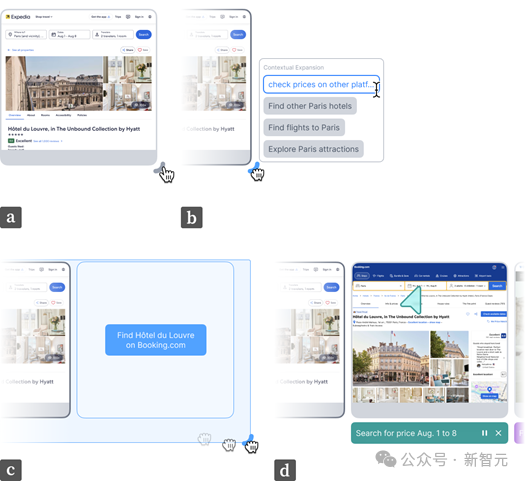Click the WeChat logo watermark
The width and height of the screenshot is (525, 481).
tap(385, 459)
